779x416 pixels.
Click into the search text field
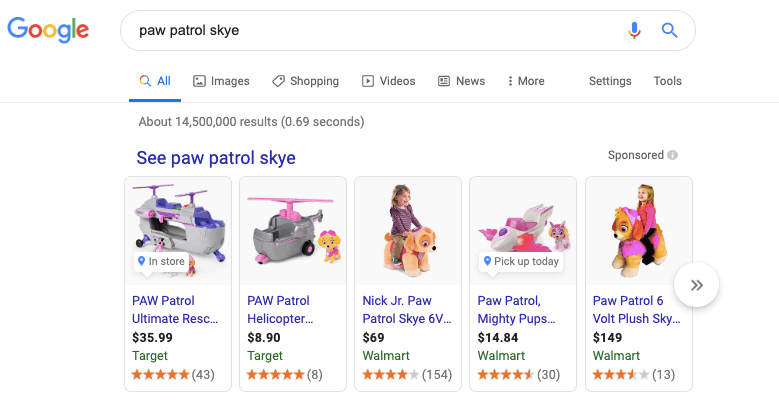coord(378,30)
